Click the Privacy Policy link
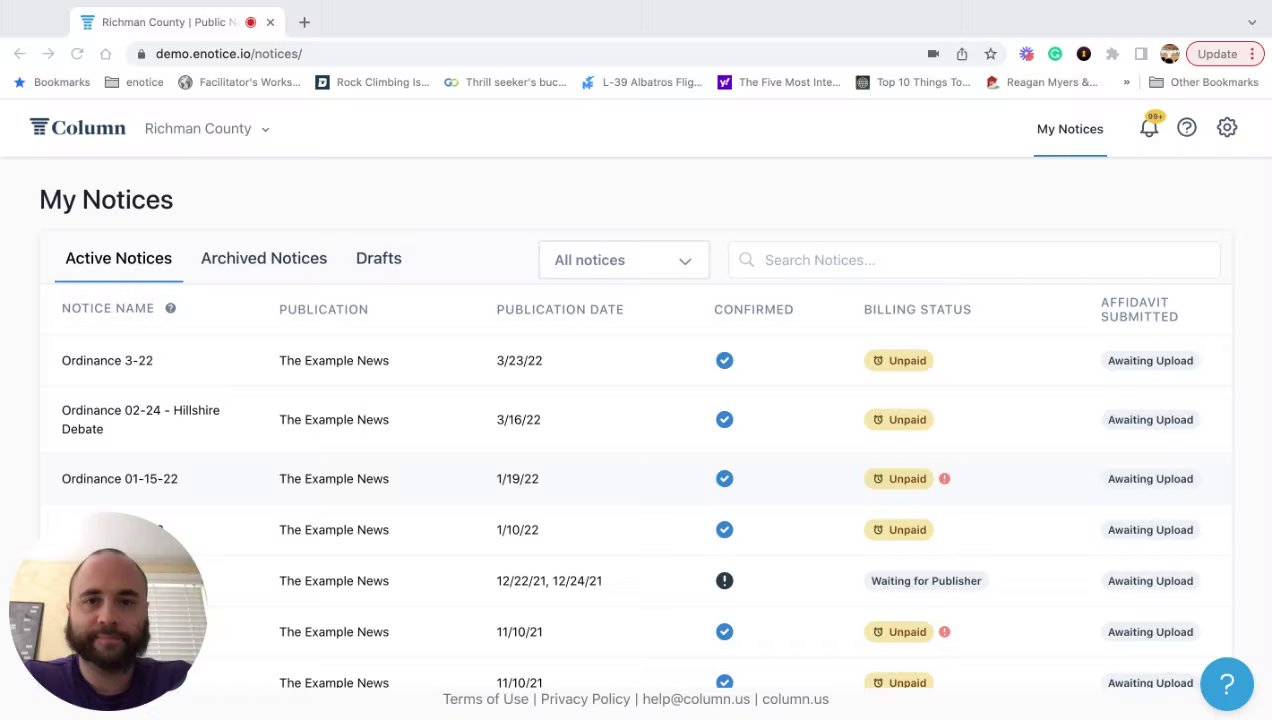 pos(585,699)
